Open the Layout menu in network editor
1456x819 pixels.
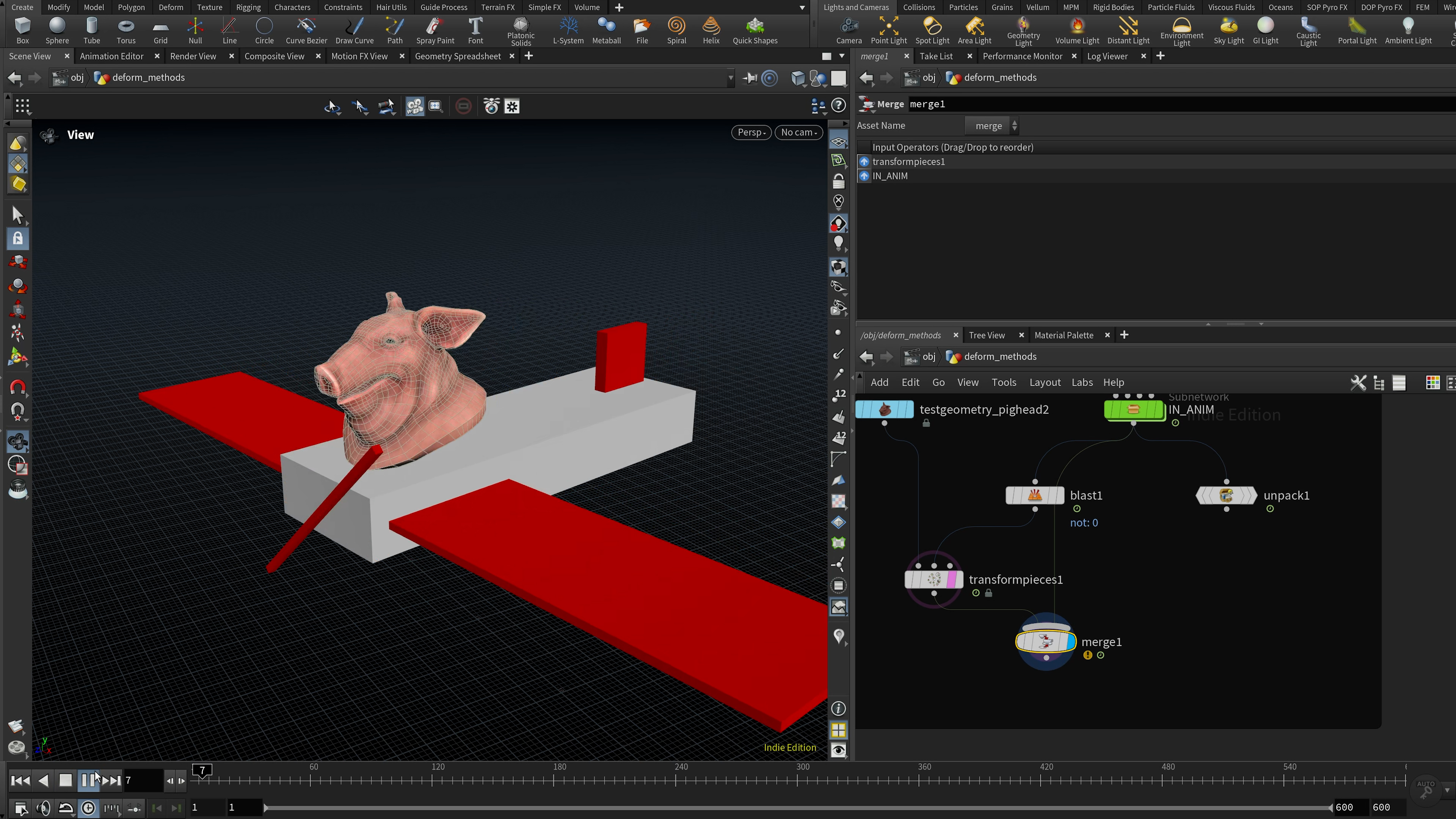1045,383
